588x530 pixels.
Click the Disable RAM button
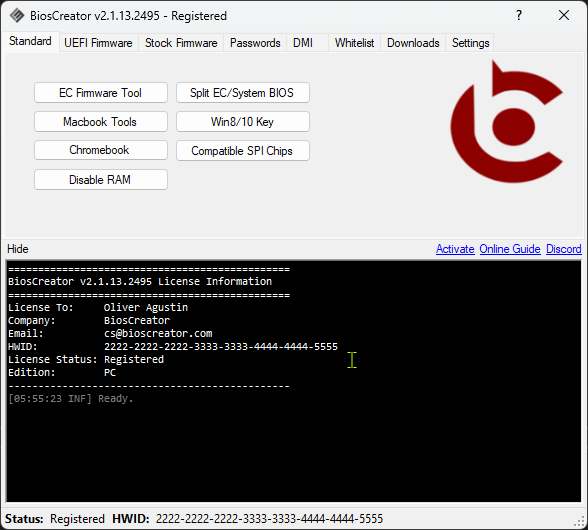coord(100,179)
